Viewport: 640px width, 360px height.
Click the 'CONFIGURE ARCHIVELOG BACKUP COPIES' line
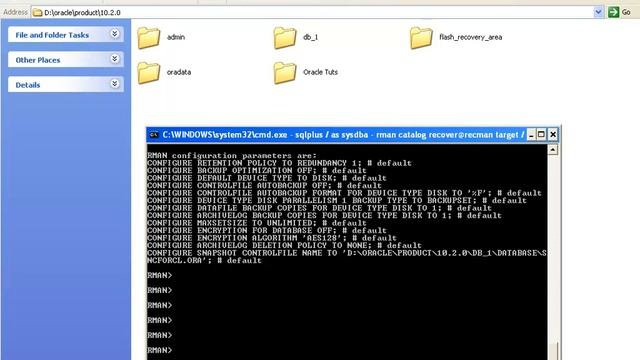coord(324,216)
